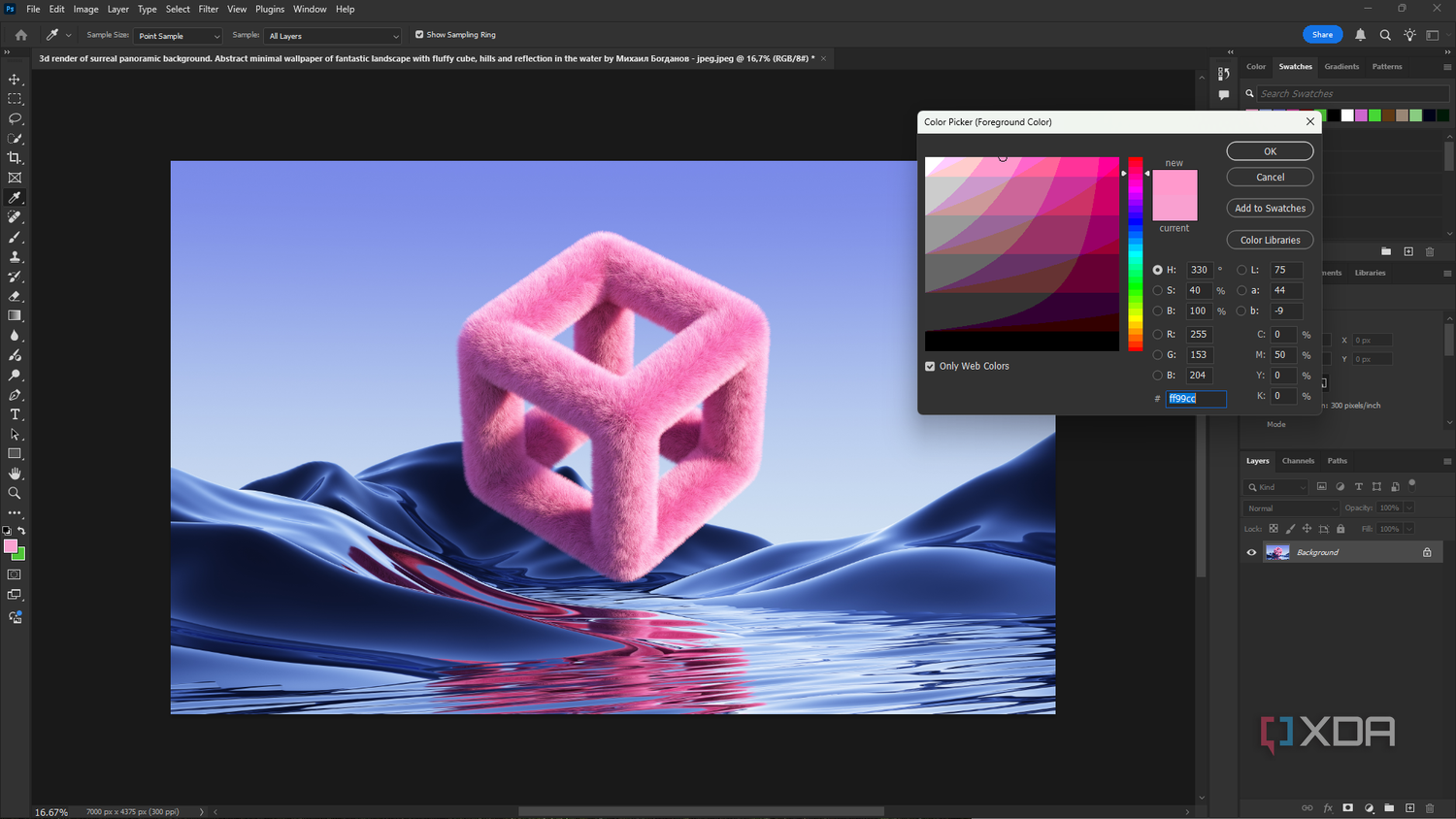The image size is (1456, 819).
Task: Open the layer Kind filter dropdown
Action: pos(1276,487)
